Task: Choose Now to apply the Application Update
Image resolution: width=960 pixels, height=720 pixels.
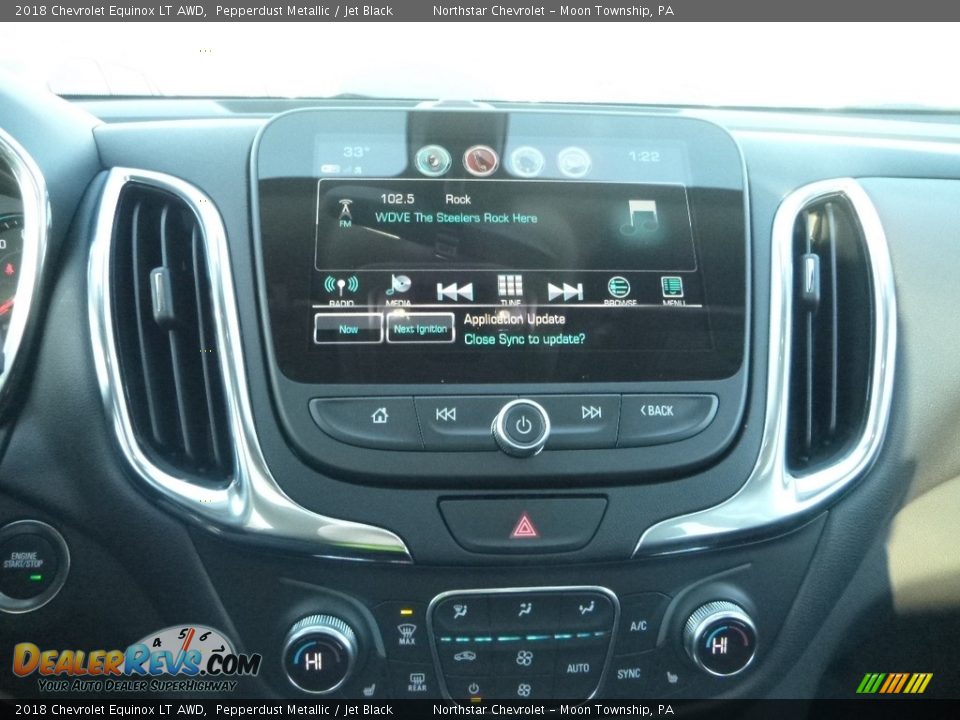Action: (x=349, y=328)
